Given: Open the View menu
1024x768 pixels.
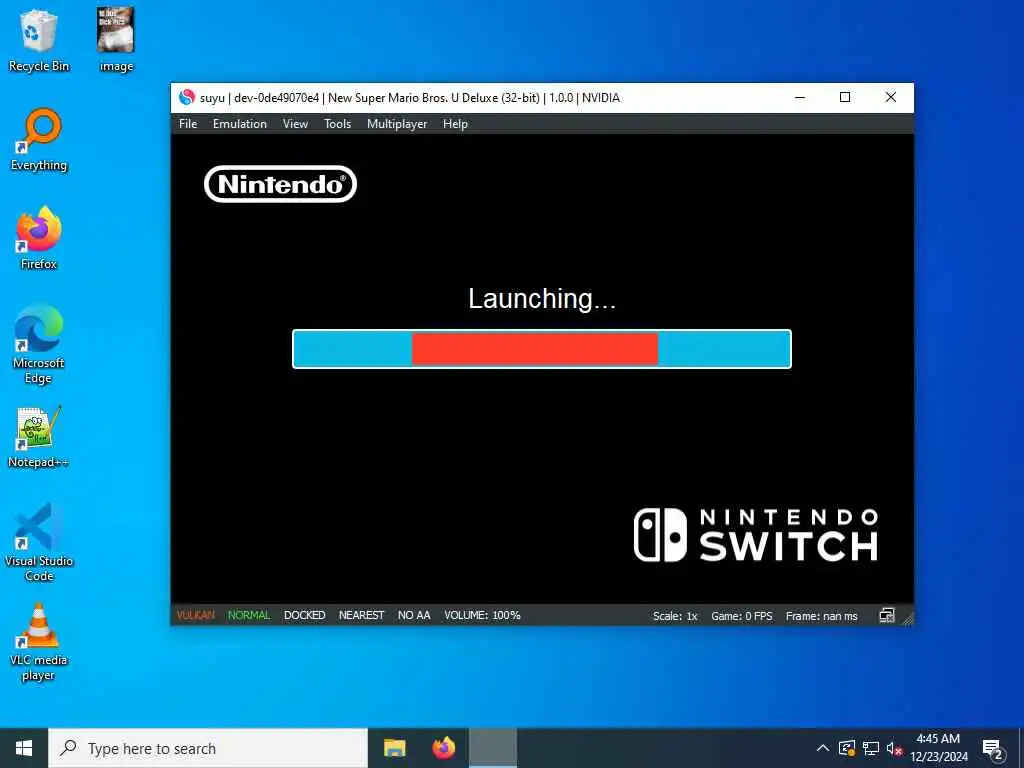Looking at the screenshot, I should [x=295, y=123].
